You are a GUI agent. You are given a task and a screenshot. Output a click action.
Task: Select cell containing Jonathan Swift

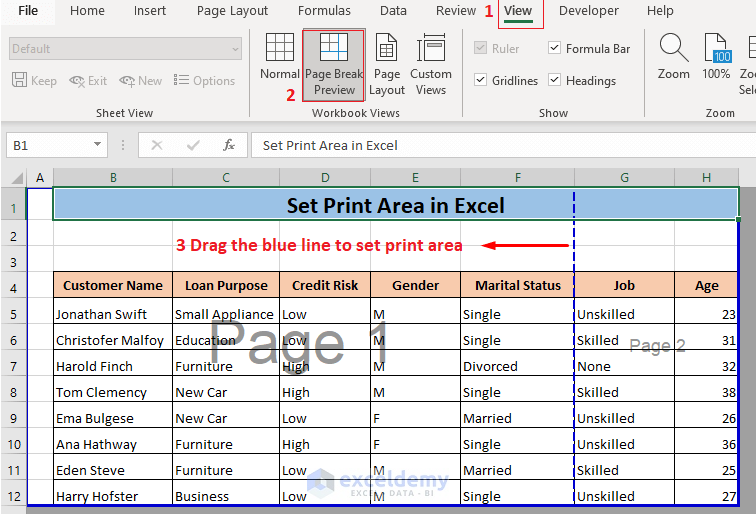(x=113, y=311)
